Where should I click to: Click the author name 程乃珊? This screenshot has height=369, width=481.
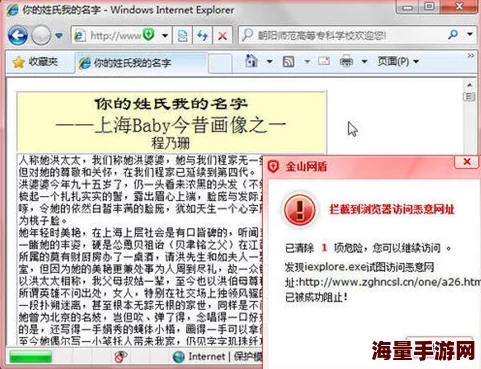coord(170,143)
